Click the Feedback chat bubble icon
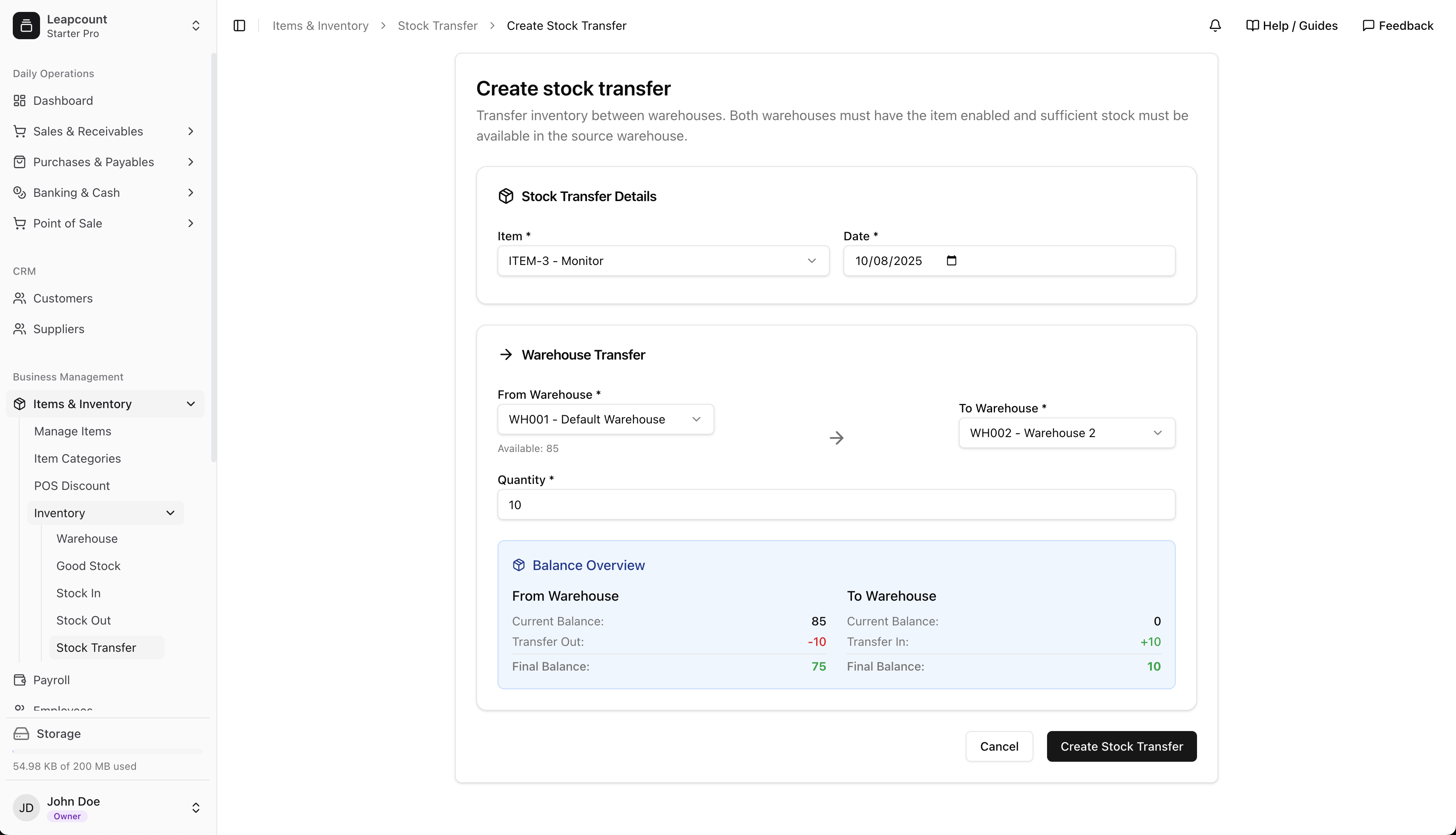This screenshot has height=835, width=1456. click(1368, 26)
